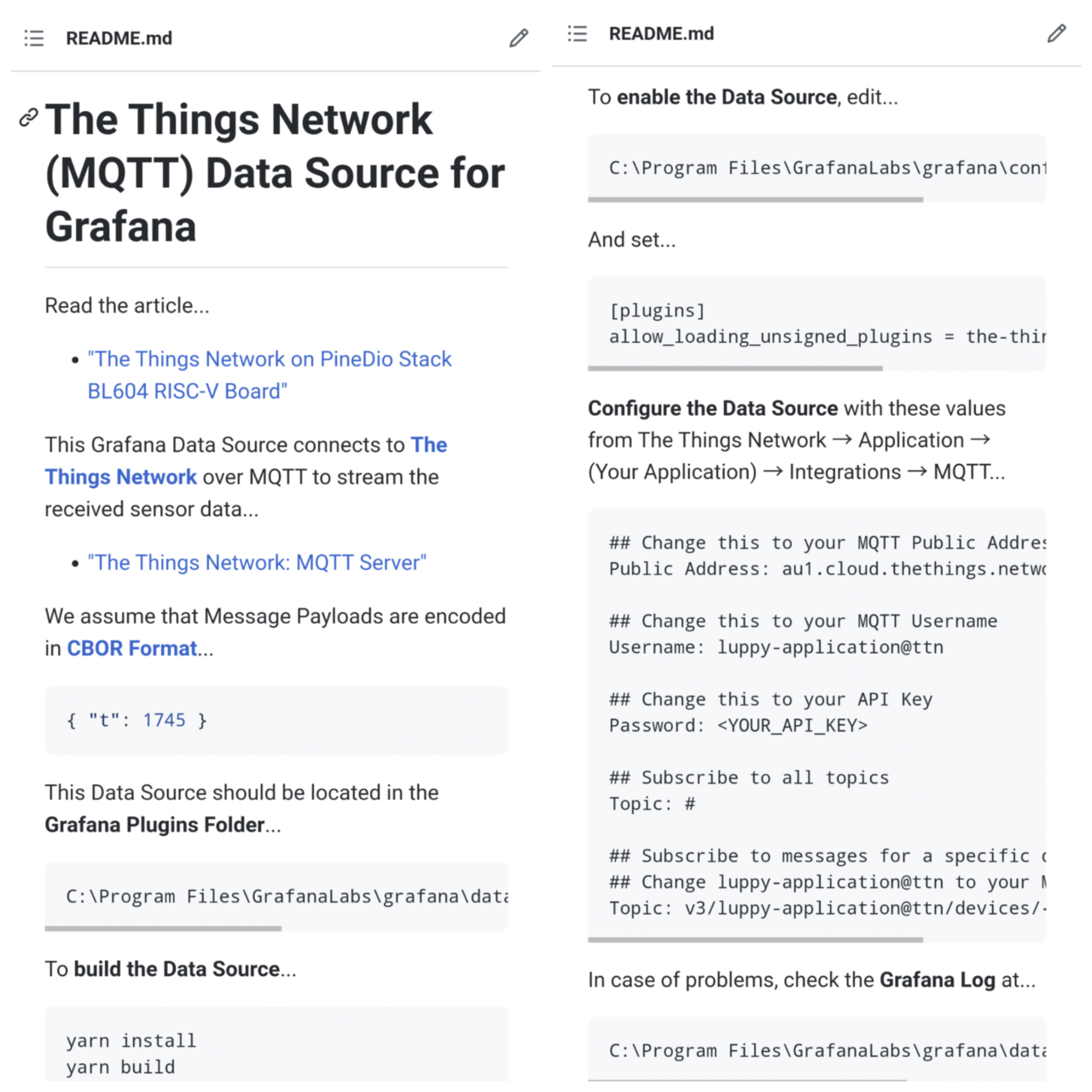Click the "Password: <YOUR_API_KEY>" code line

click(738, 725)
